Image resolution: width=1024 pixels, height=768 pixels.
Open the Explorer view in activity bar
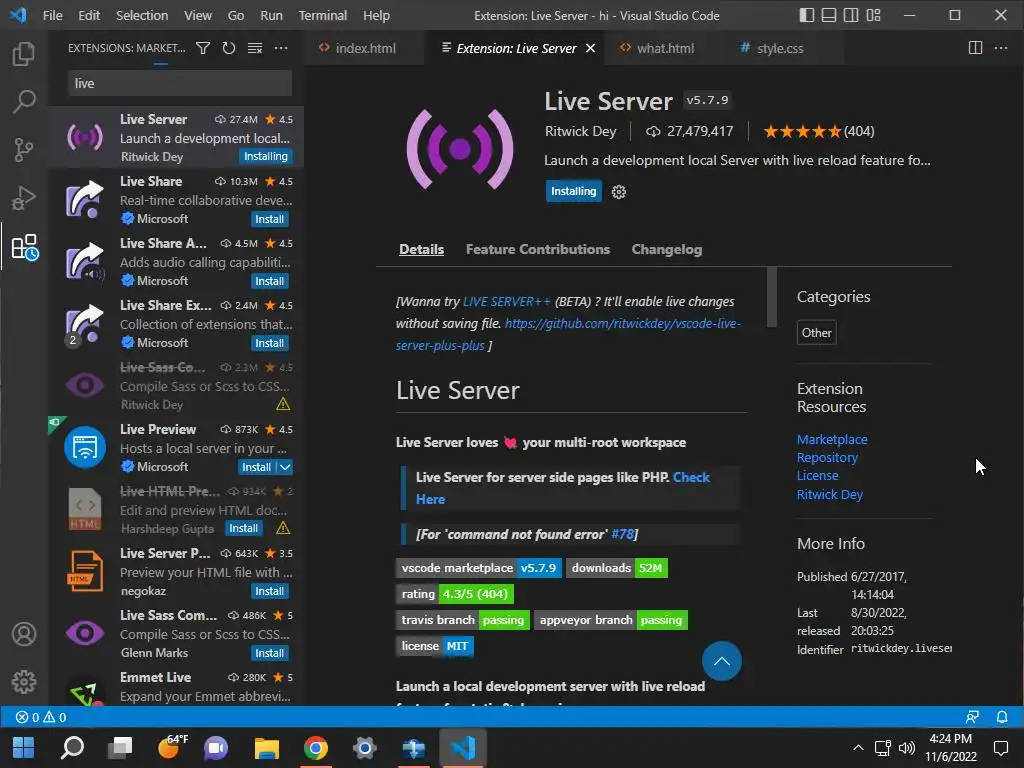(x=24, y=54)
